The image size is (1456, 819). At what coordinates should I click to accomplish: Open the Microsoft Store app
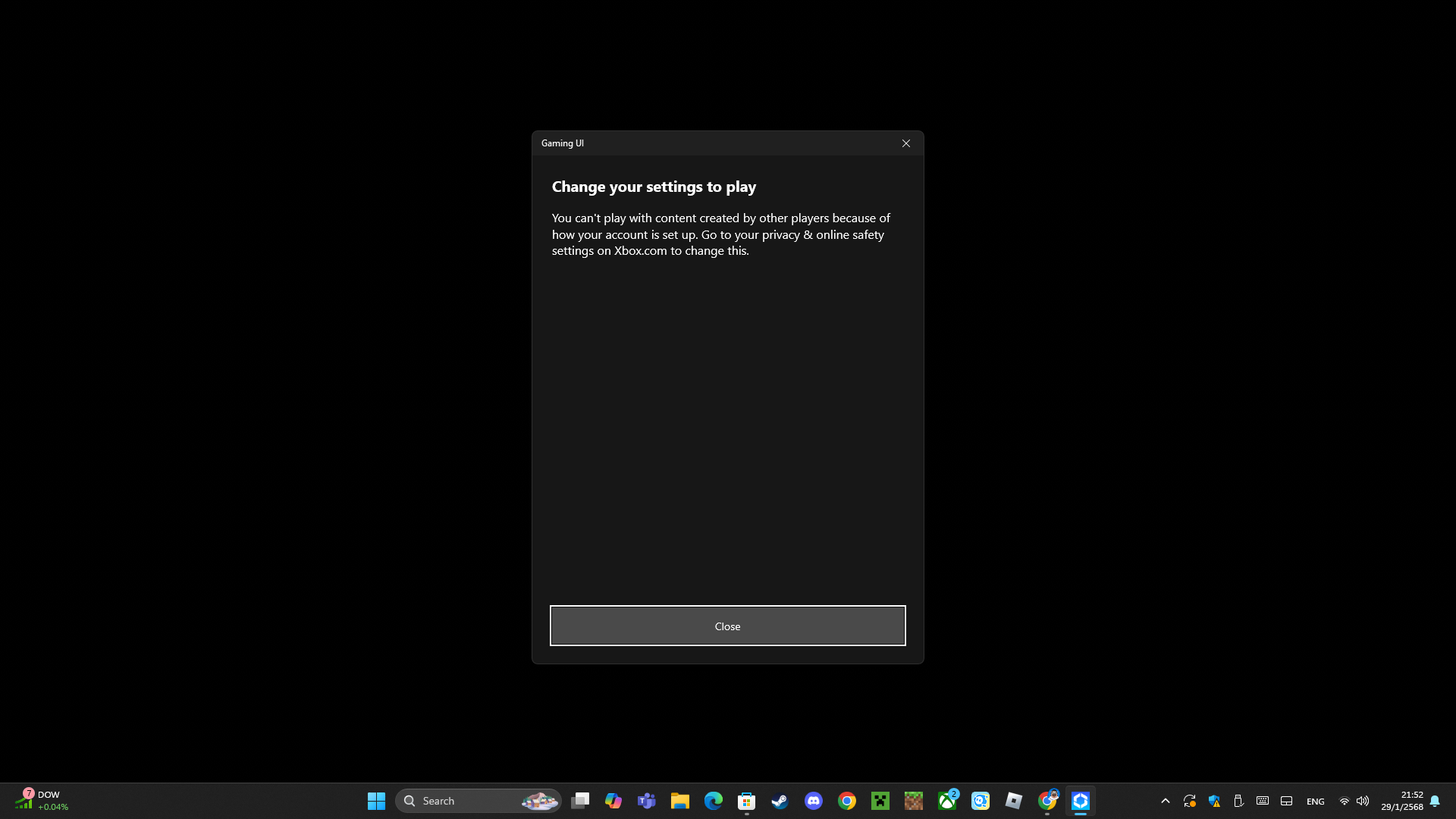click(747, 801)
